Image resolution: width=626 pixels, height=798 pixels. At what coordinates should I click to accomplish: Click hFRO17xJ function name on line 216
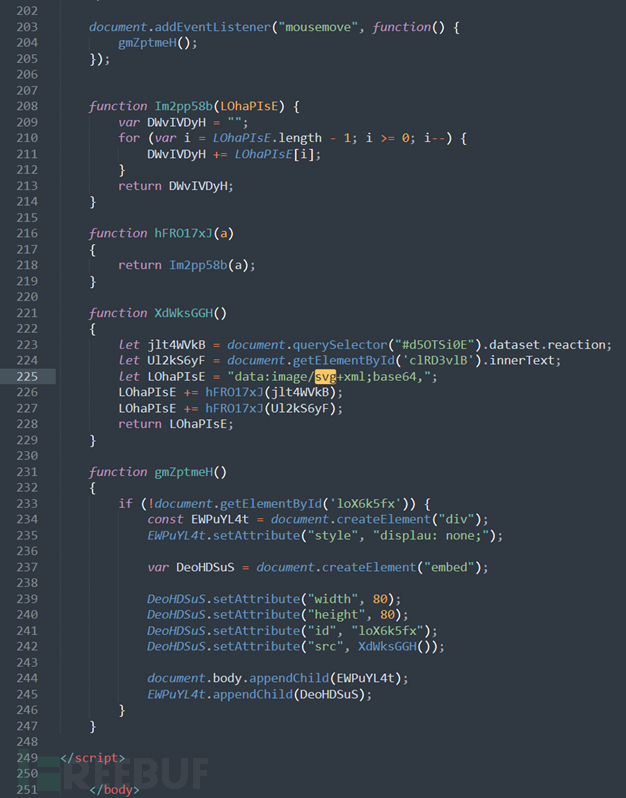[183, 233]
